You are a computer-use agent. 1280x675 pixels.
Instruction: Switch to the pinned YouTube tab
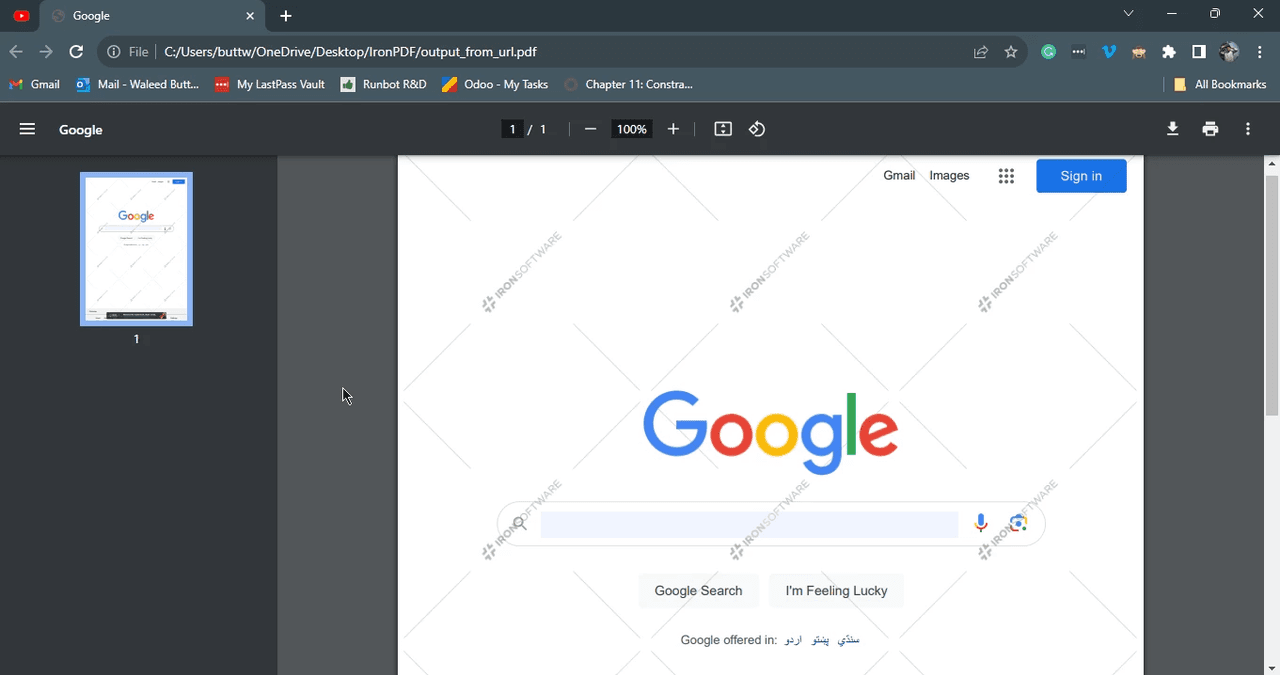point(21,16)
